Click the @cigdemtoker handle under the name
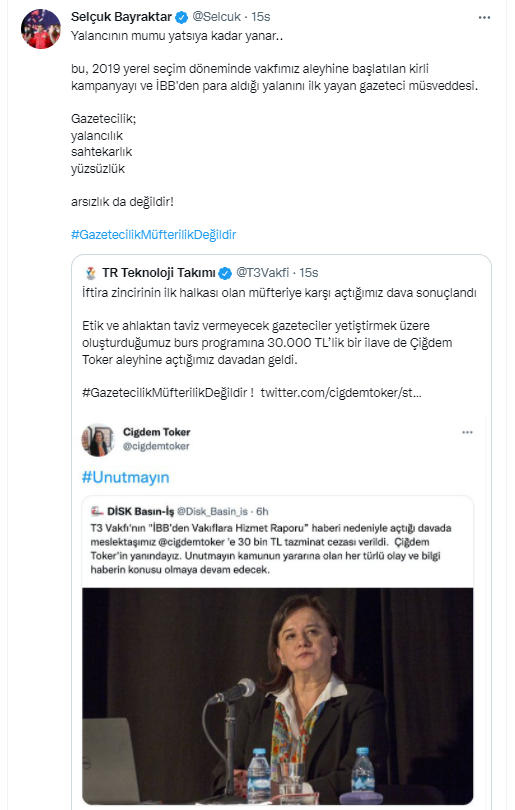The height and width of the screenshot is (810, 515). [x=156, y=446]
